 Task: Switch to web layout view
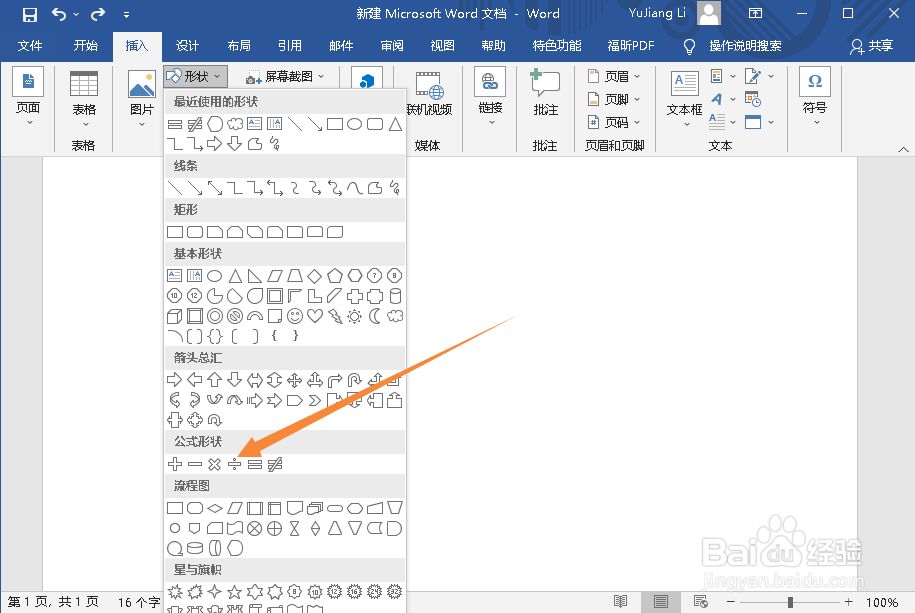coord(700,601)
